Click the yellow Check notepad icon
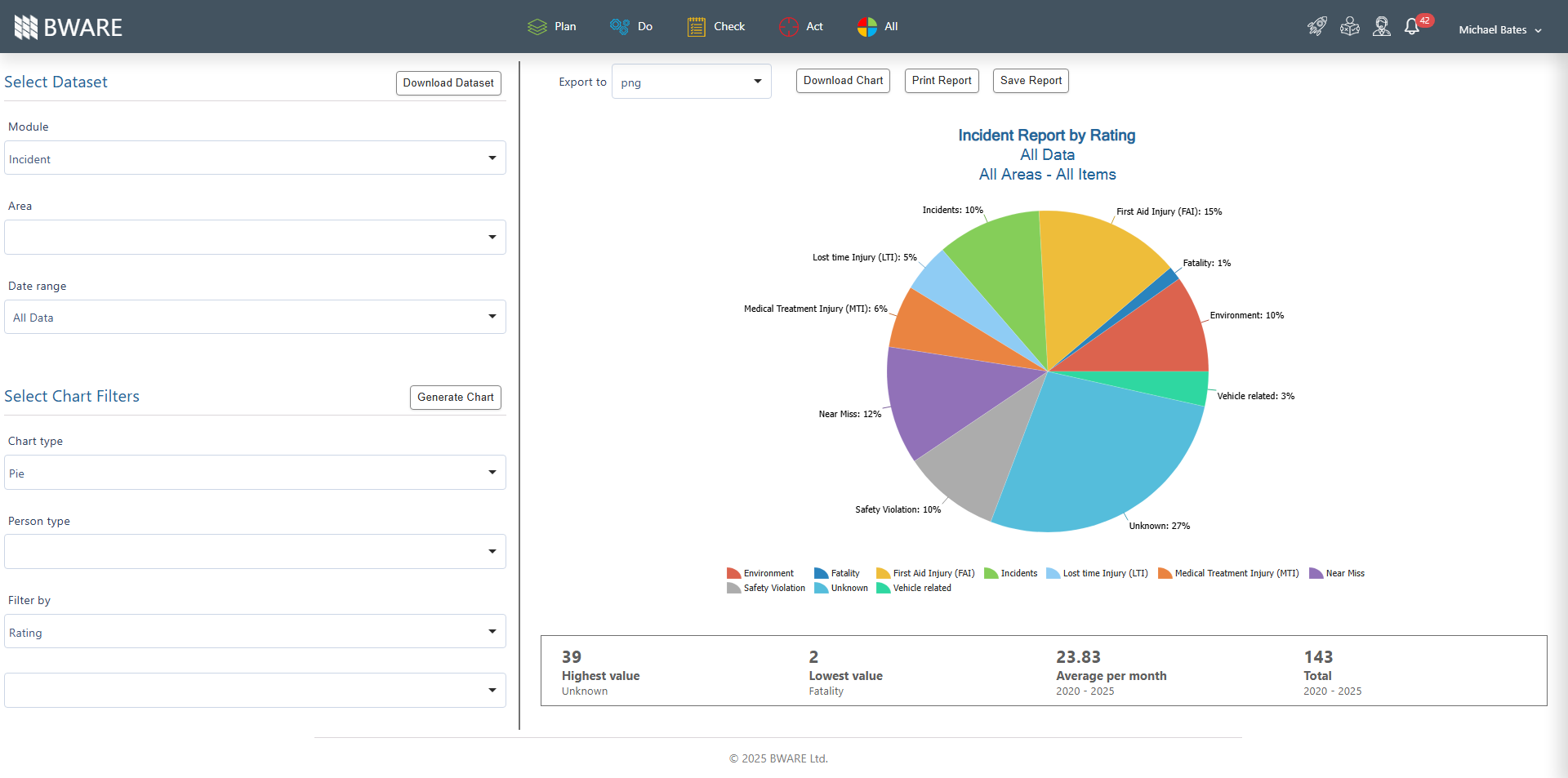 696,27
